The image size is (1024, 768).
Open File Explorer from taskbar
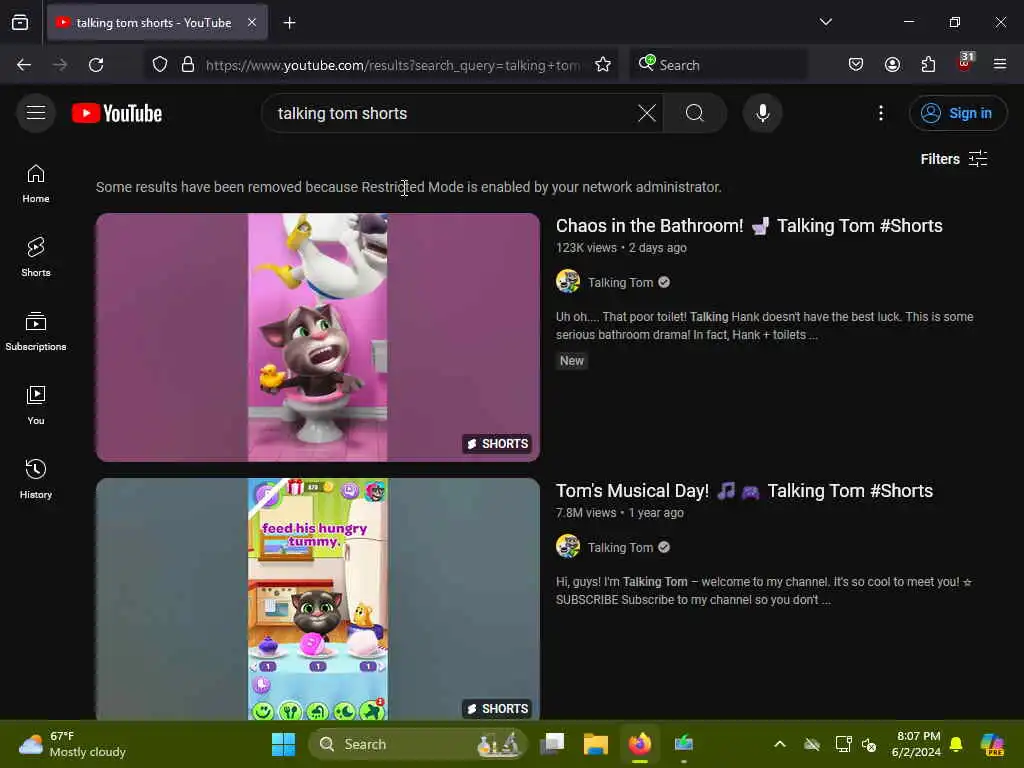tap(596, 744)
